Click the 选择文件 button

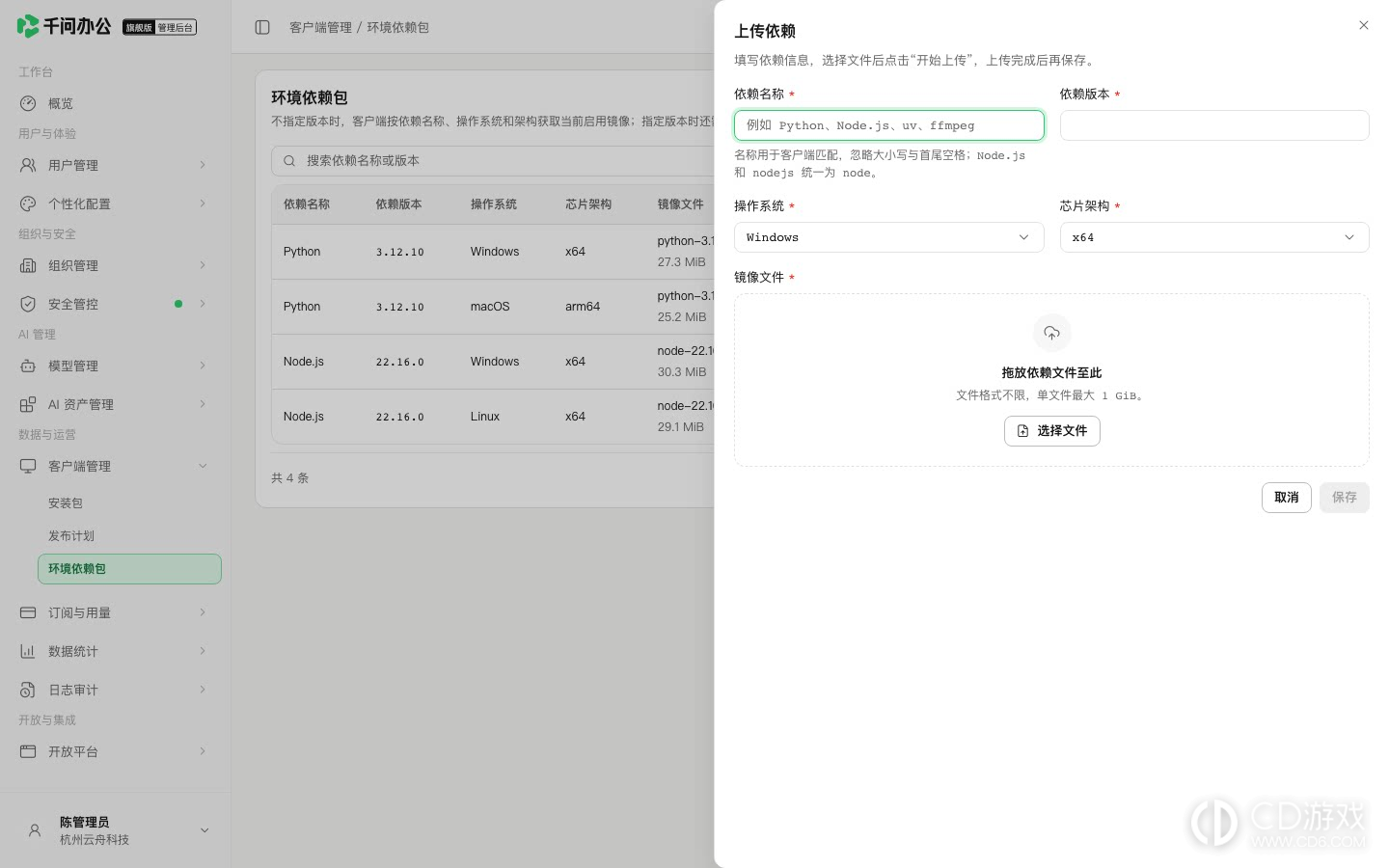(1051, 431)
